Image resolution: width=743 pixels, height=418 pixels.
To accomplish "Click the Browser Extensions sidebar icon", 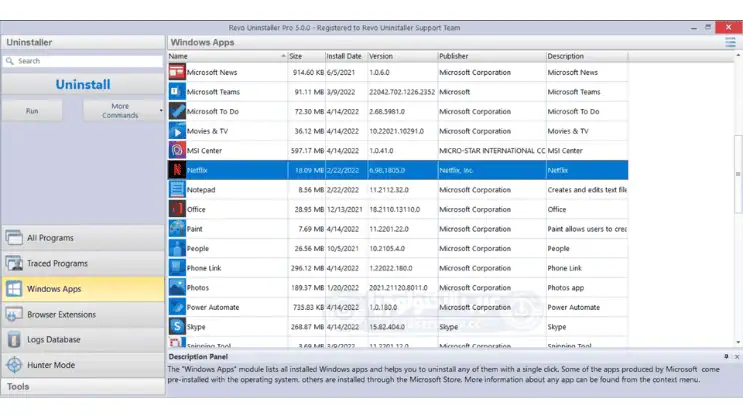I will point(14,314).
